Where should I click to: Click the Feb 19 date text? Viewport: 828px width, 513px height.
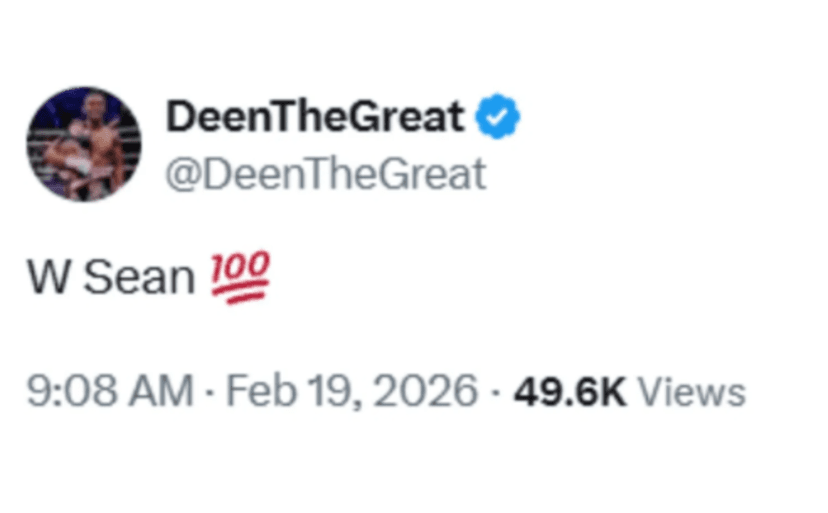pos(285,391)
